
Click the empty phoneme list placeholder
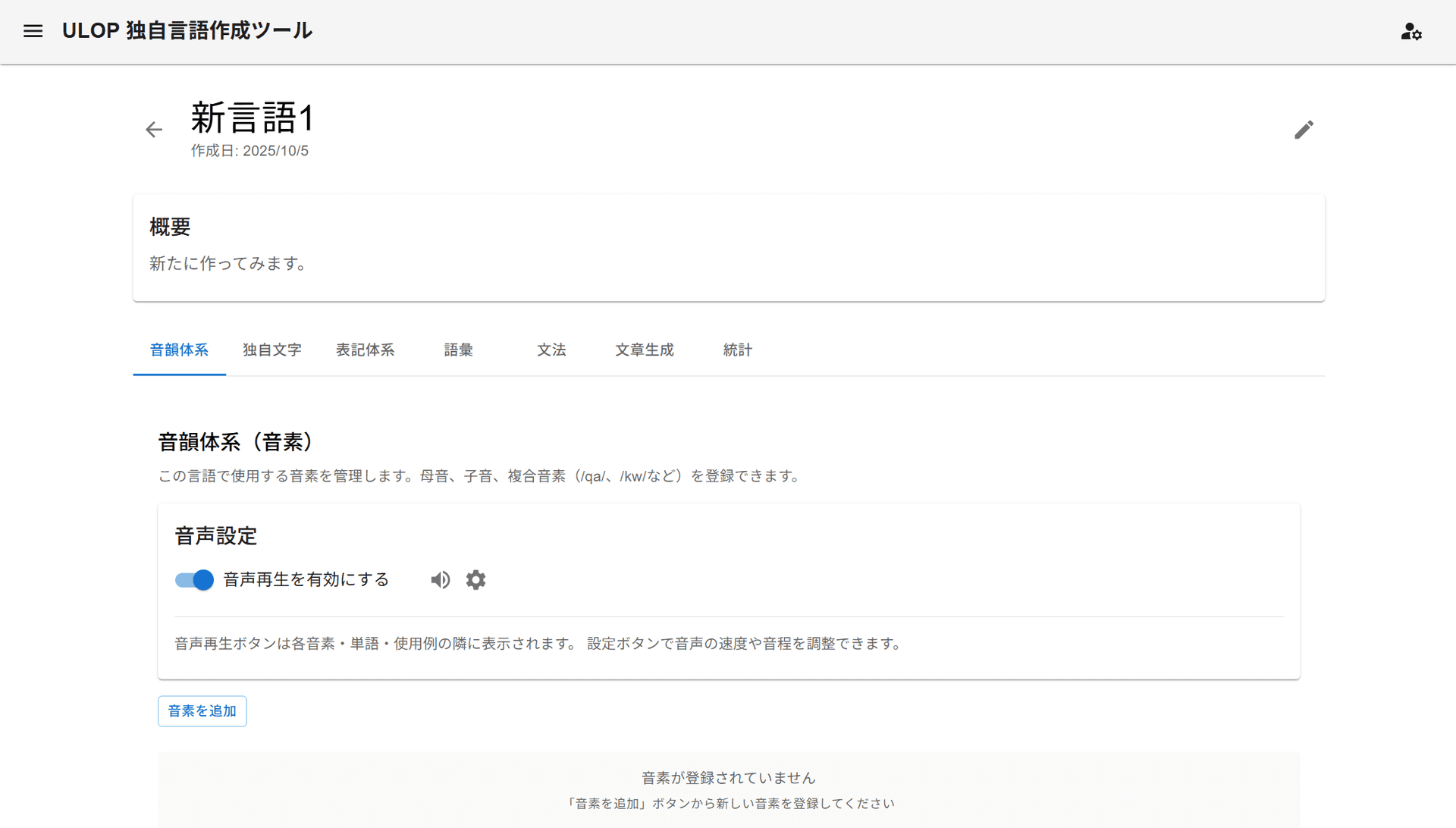(728, 789)
